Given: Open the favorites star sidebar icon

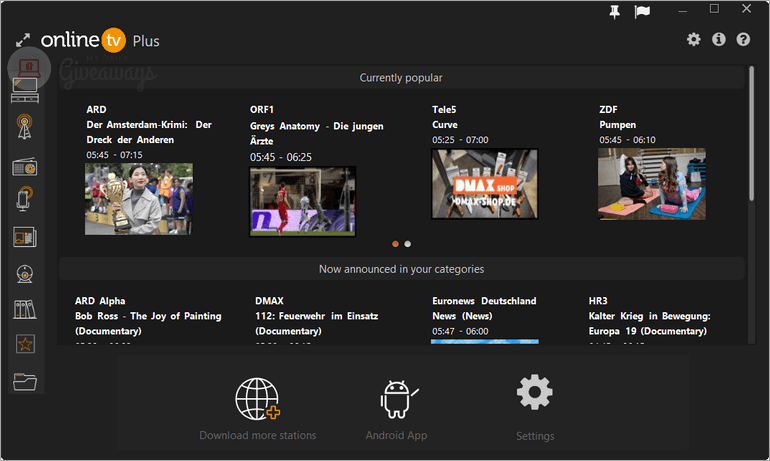Looking at the screenshot, I should coord(25,344).
